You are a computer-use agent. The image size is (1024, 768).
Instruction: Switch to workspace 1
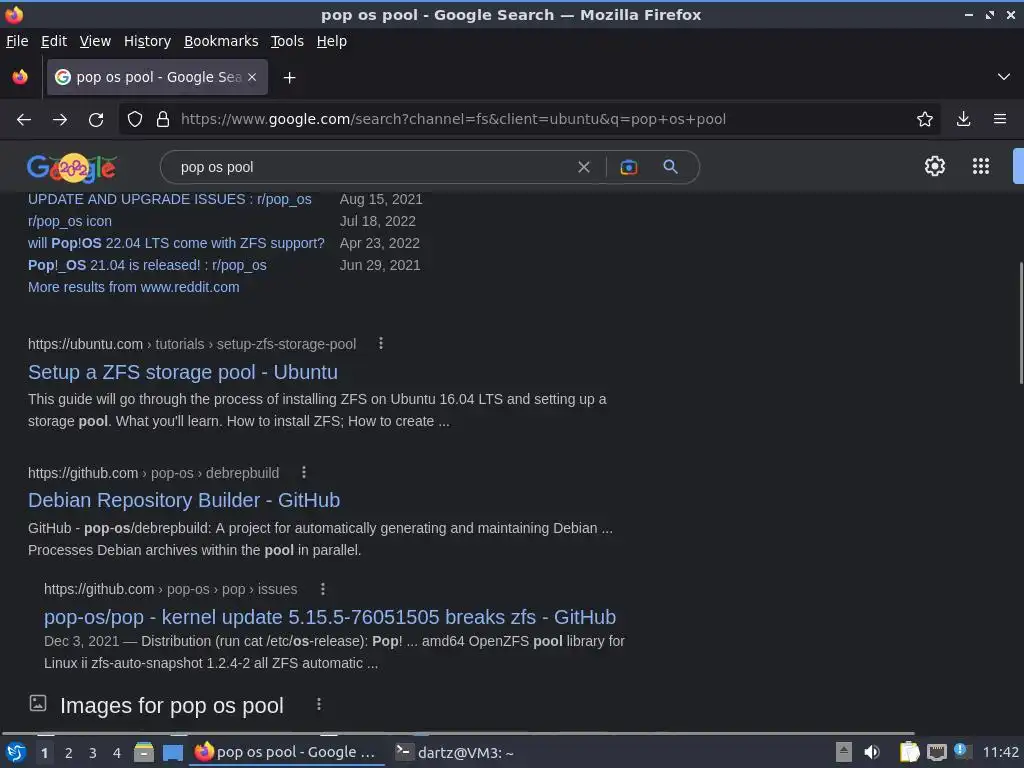(44, 753)
